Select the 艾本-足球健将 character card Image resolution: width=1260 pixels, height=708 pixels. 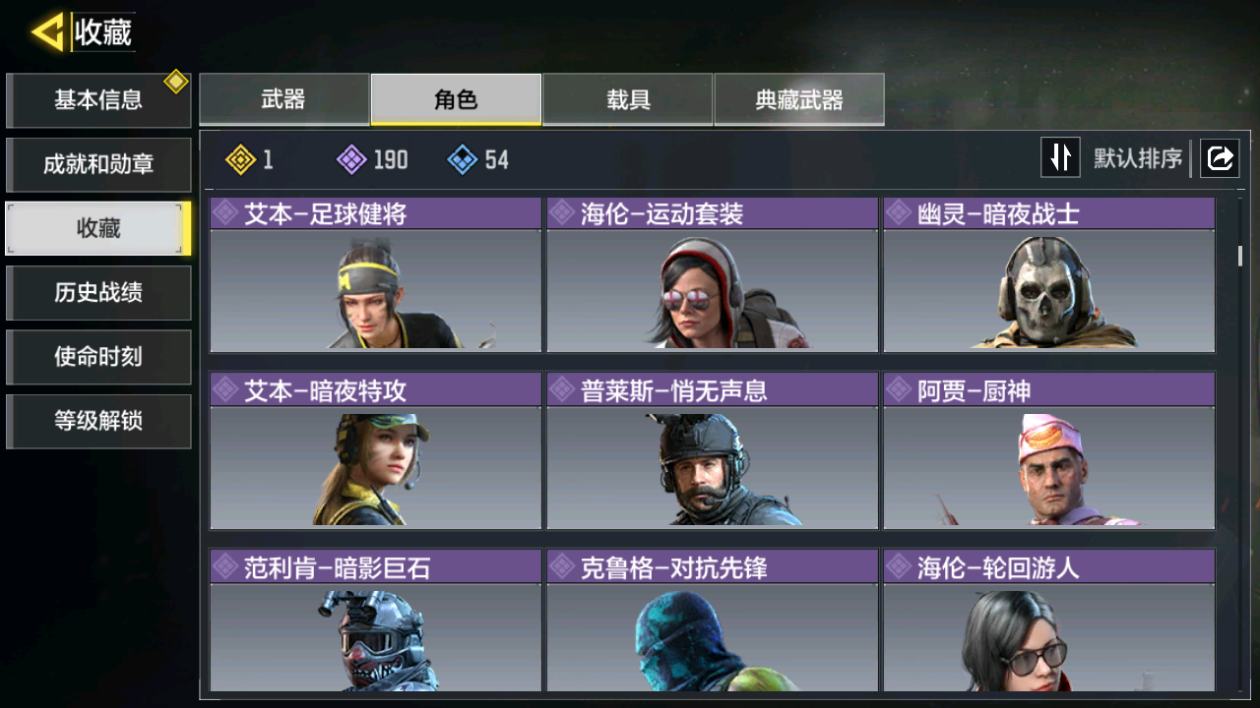(375, 275)
